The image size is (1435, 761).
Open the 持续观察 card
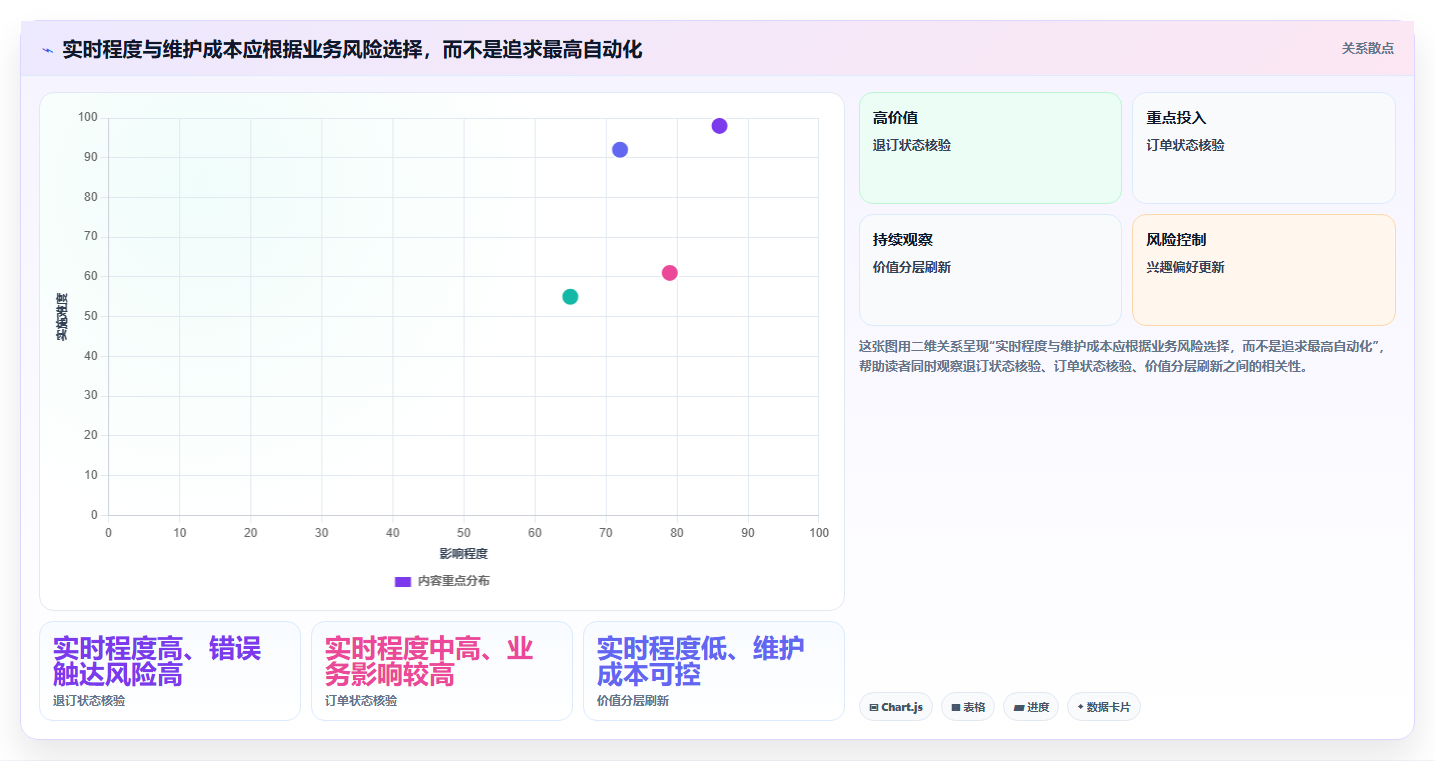click(990, 270)
